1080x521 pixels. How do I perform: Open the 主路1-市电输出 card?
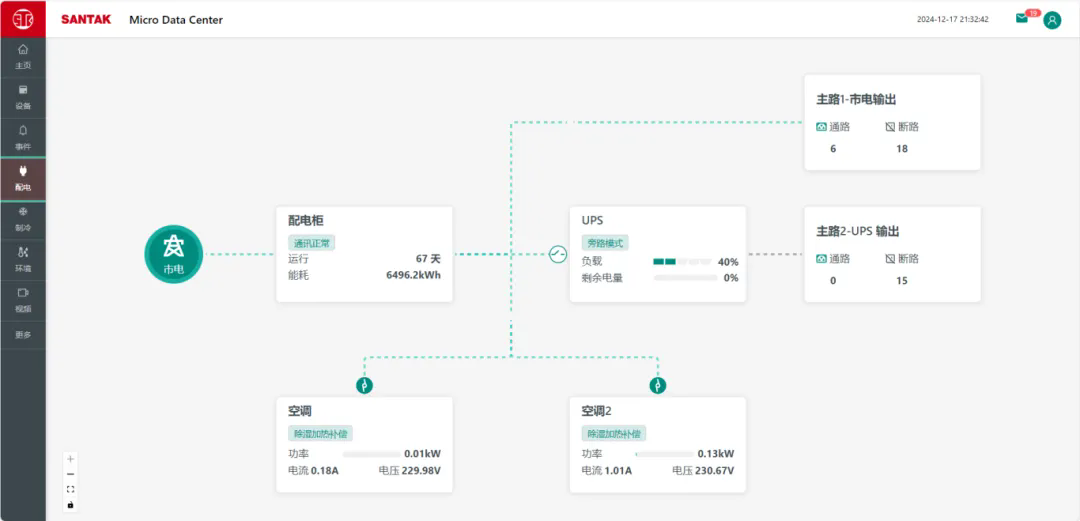[x=892, y=122]
